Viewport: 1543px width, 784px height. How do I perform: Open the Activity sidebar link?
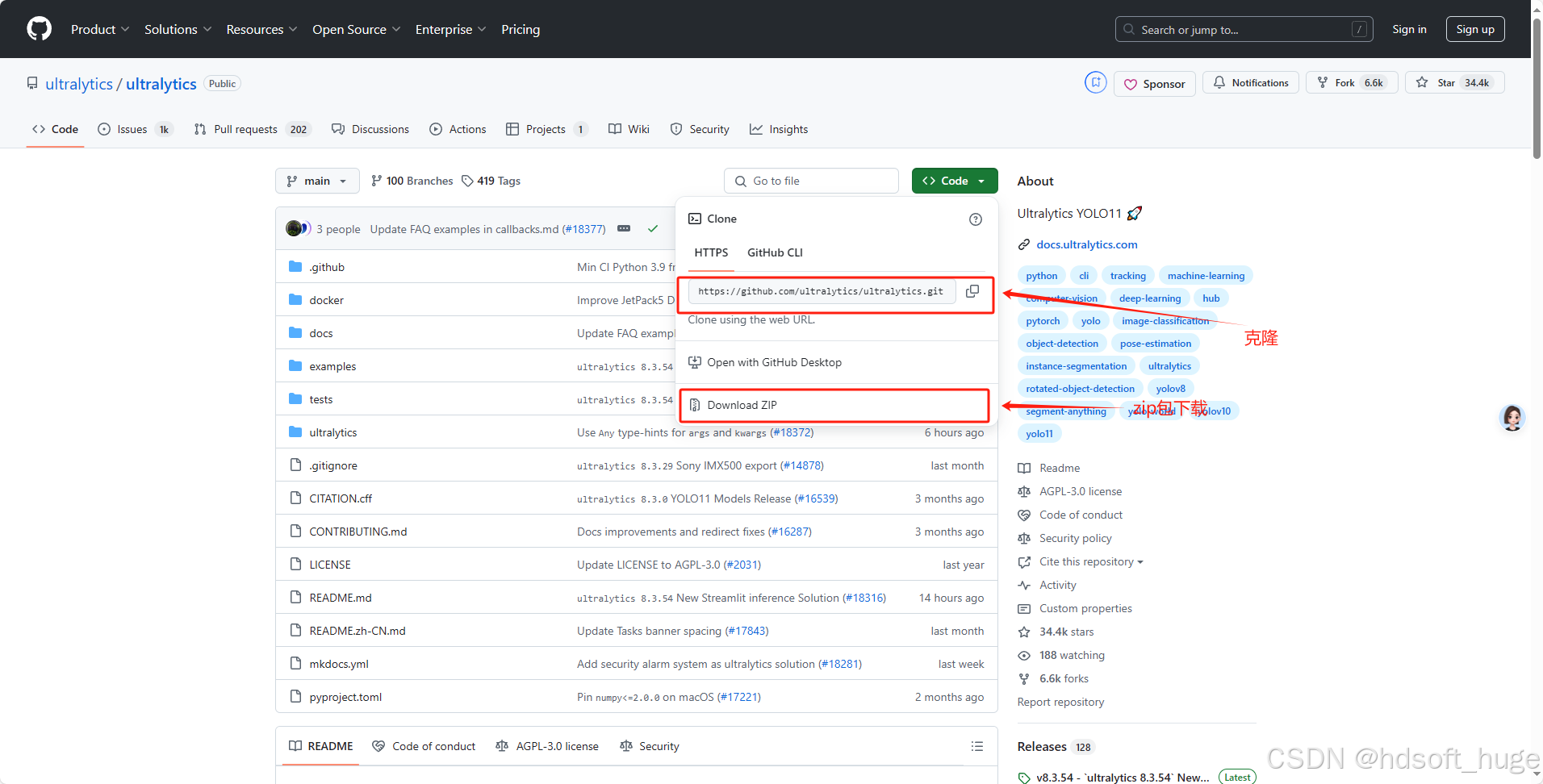(1057, 585)
